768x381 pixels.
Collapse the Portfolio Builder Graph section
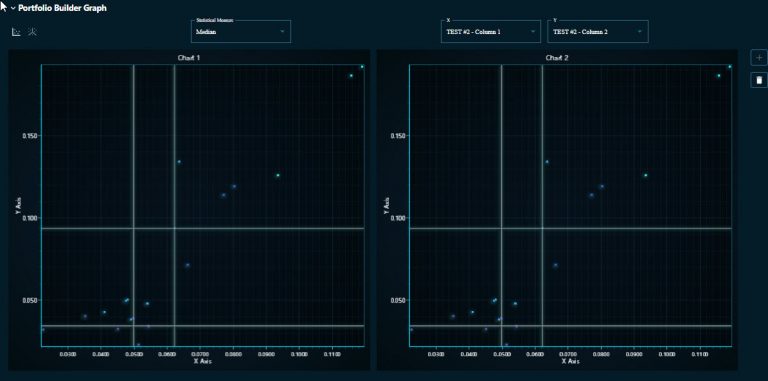pos(13,8)
